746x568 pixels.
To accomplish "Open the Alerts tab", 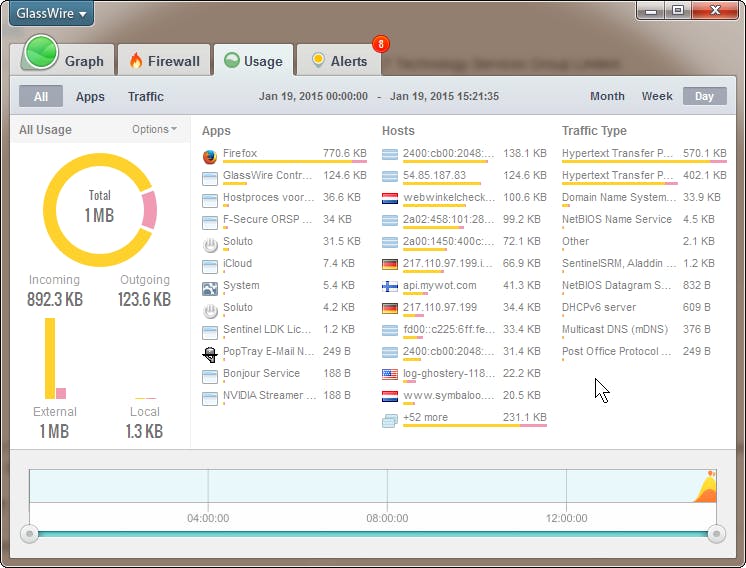I will click(x=339, y=60).
